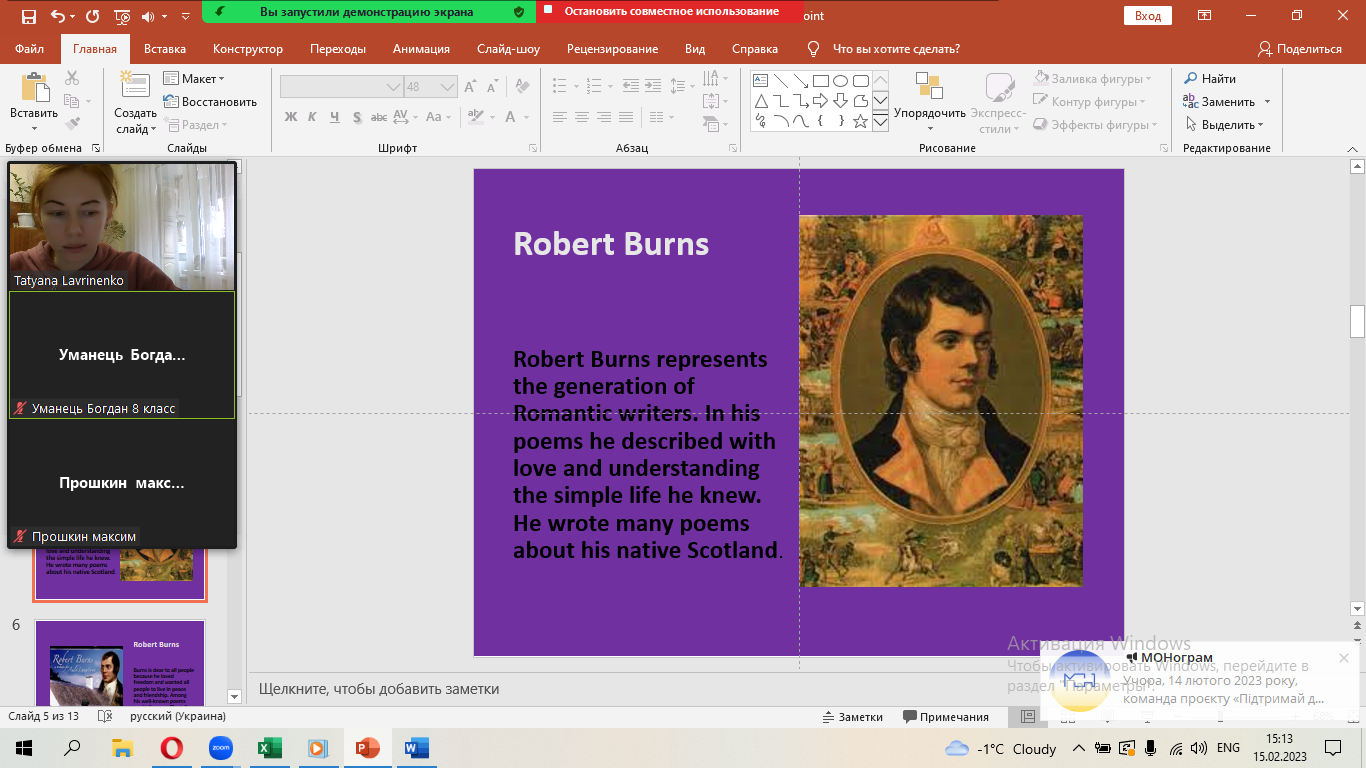
Task: Open Font dialog launcher in Шрифт group
Action: point(535,148)
